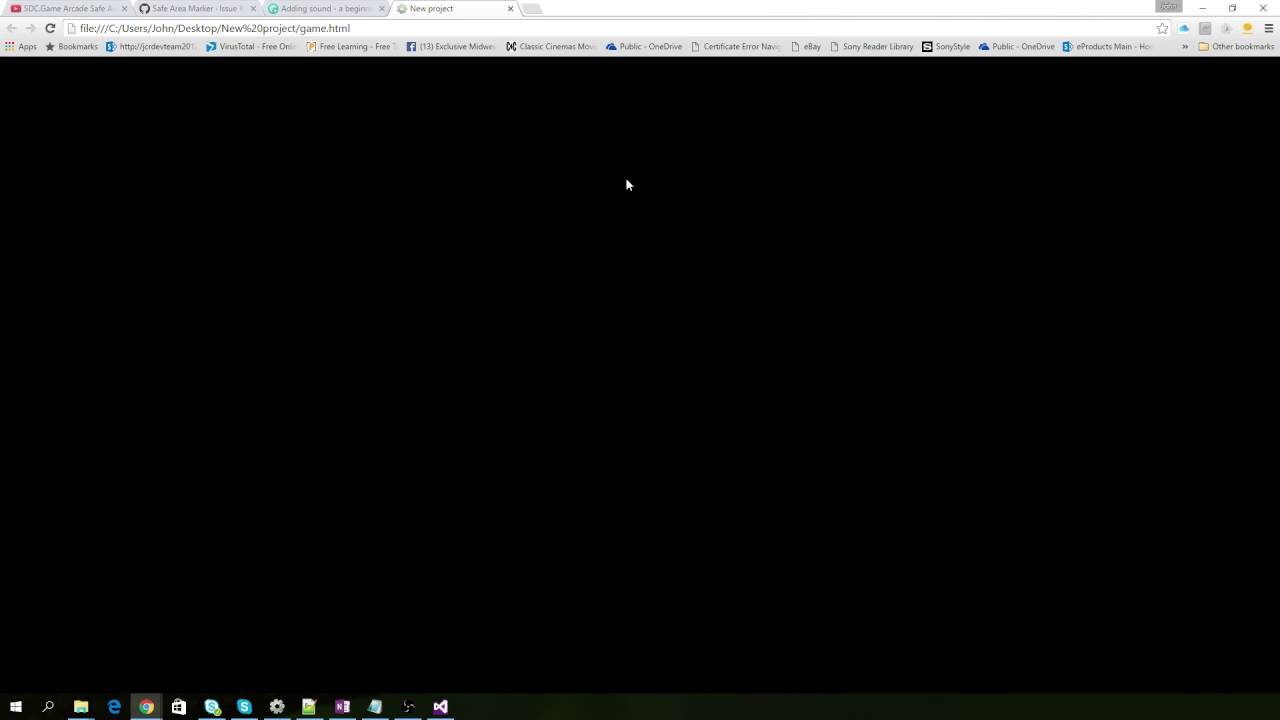The image size is (1280, 720).
Task: Close the Adding sound tab
Action: (382, 8)
